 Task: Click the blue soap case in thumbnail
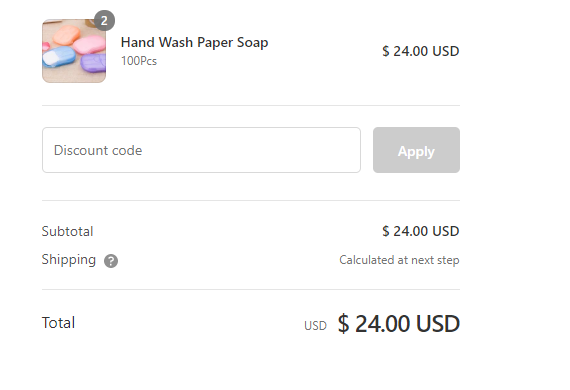[x=59, y=57]
